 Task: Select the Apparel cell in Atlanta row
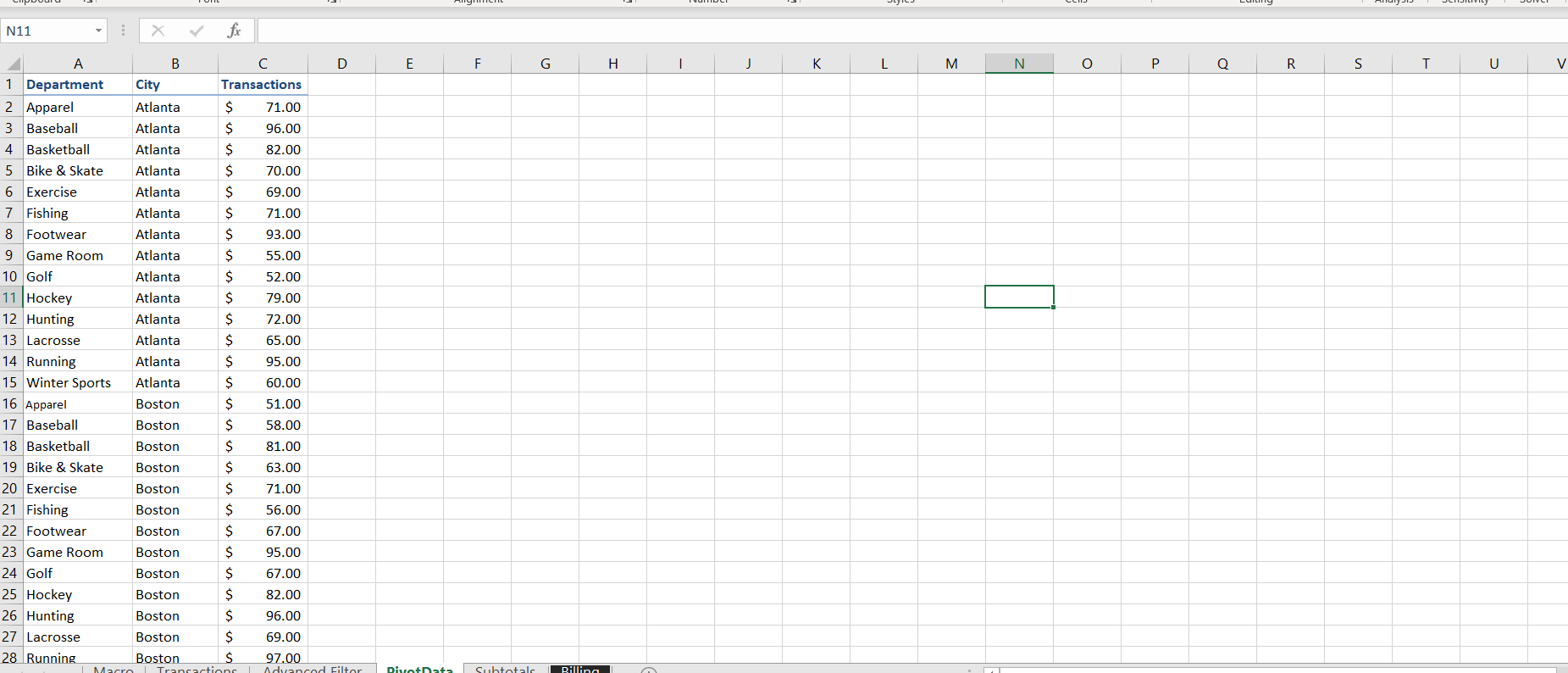pyautogui.click(x=78, y=107)
